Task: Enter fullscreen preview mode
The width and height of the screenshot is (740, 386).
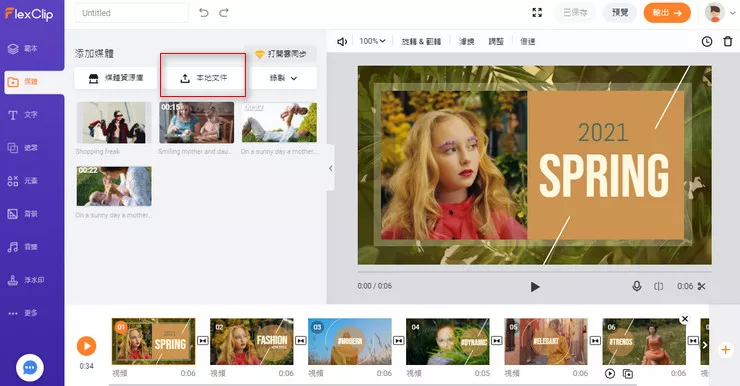Action: click(537, 13)
